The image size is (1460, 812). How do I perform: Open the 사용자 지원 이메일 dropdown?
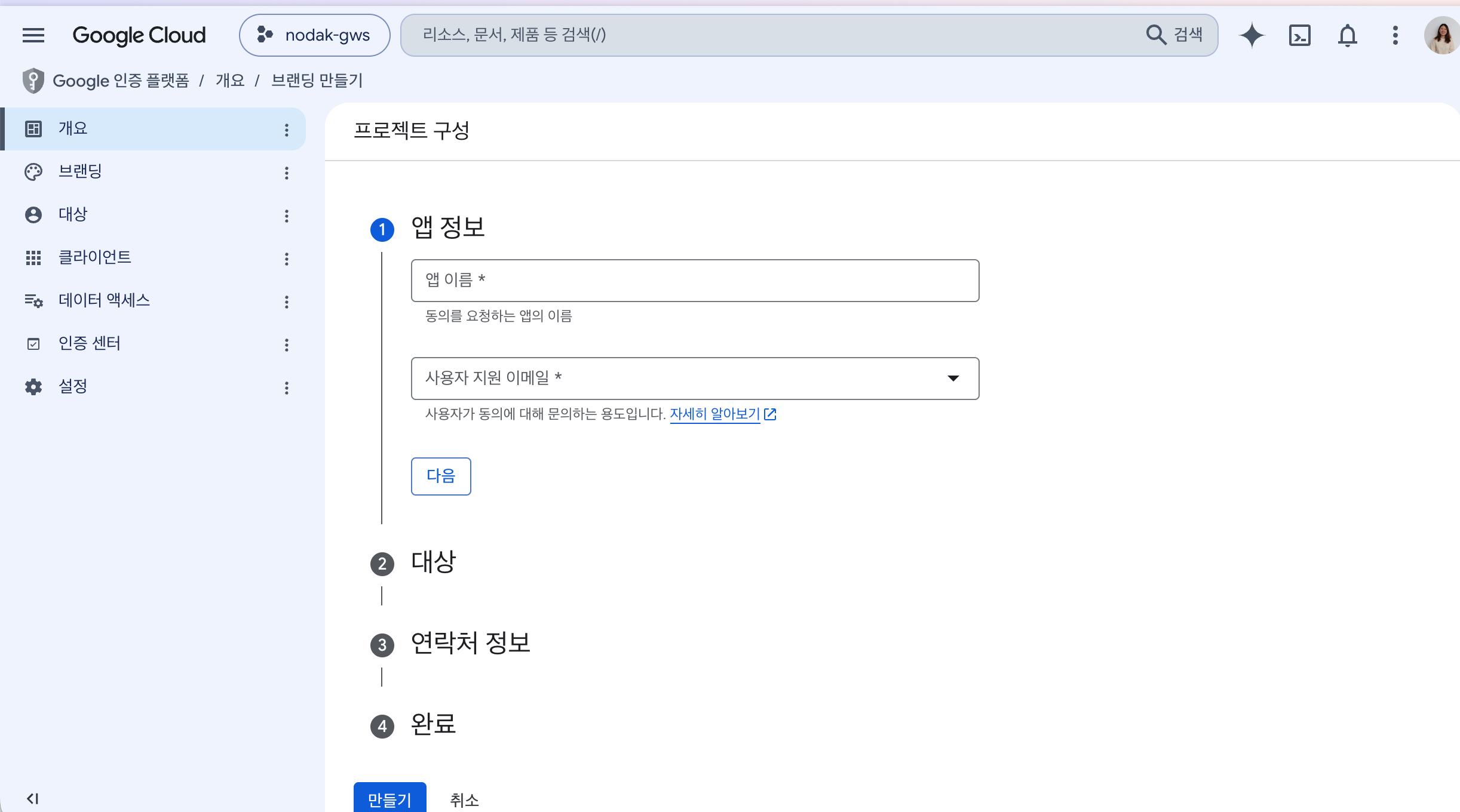pyautogui.click(x=695, y=379)
